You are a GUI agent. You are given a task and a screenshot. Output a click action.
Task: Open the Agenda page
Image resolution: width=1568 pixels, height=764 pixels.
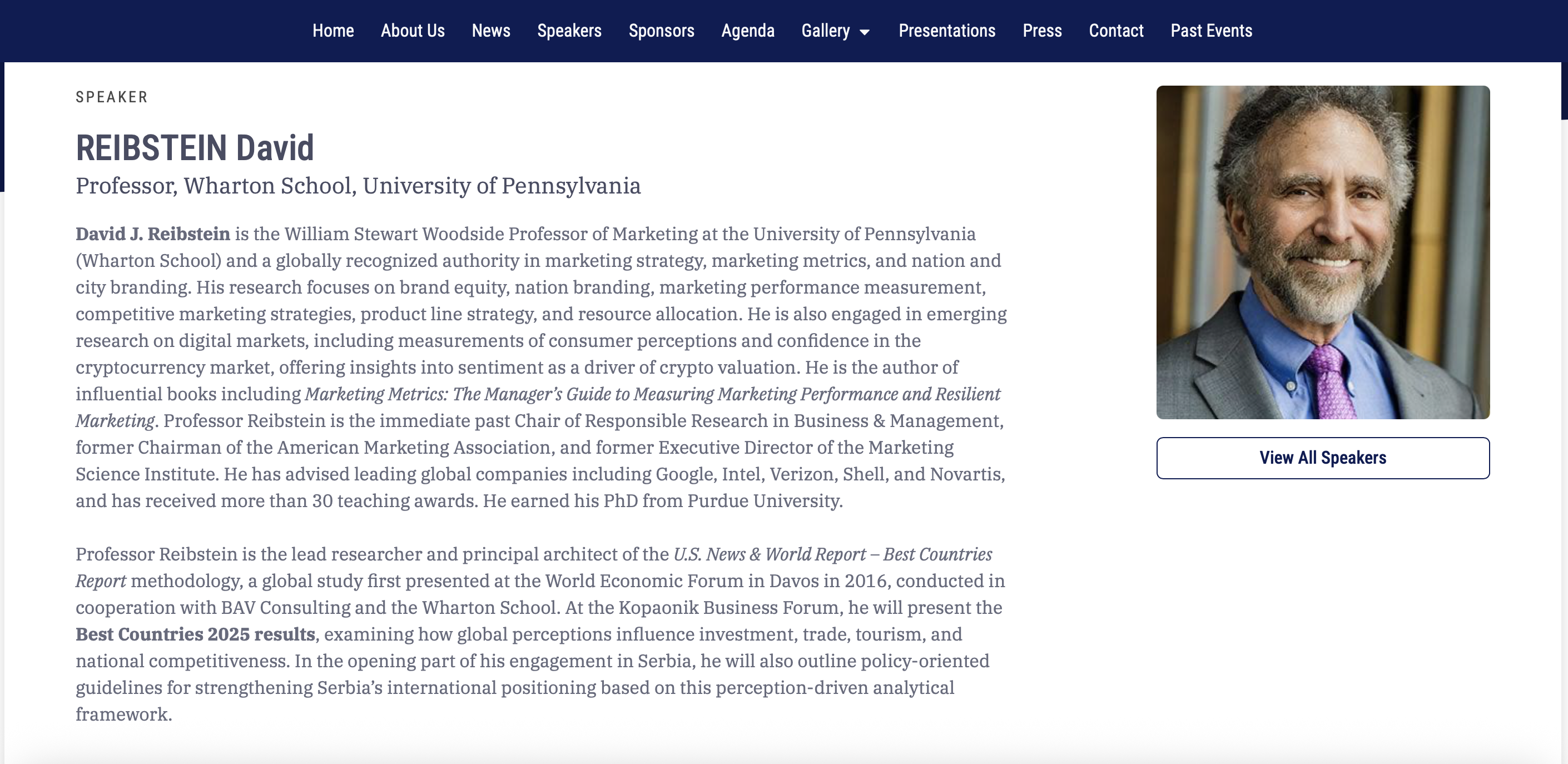tap(747, 31)
